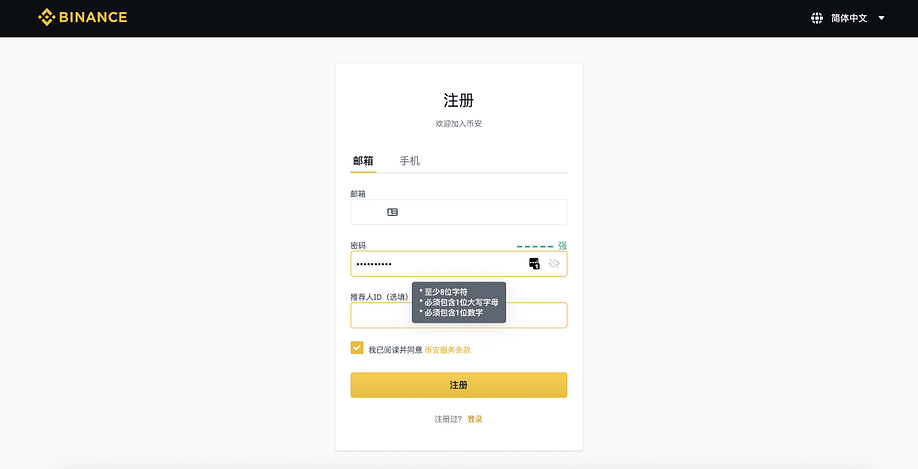Click the password manager icon in password field
Viewport: 918px width, 469px height.
[534, 263]
